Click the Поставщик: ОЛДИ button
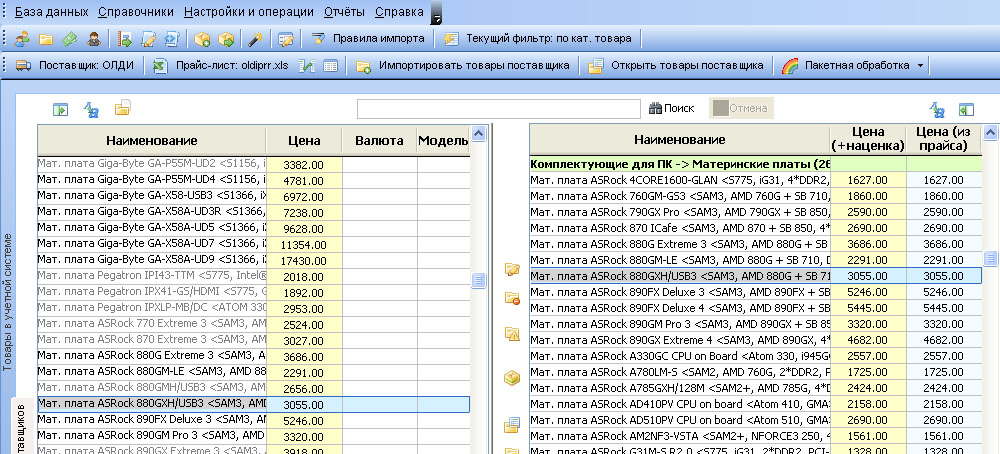Image resolution: width=1000 pixels, height=454 pixels. click(x=76, y=66)
